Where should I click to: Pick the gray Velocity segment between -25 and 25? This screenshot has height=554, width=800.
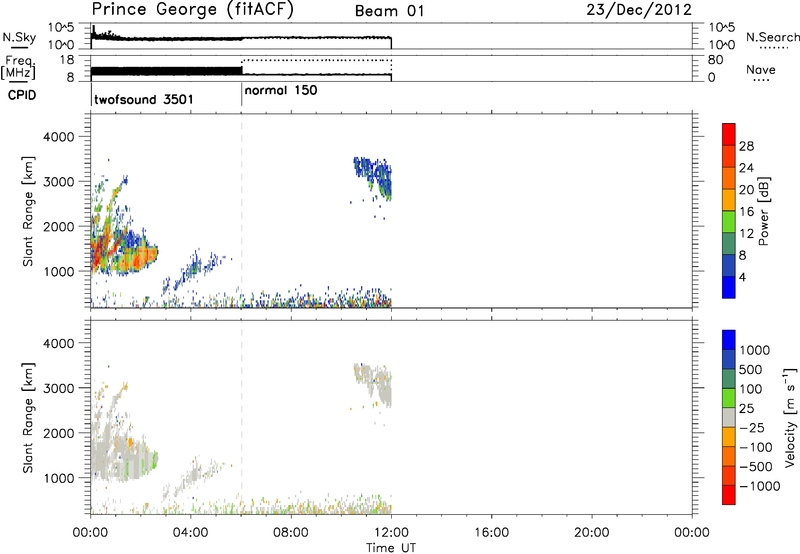[729, 417]
